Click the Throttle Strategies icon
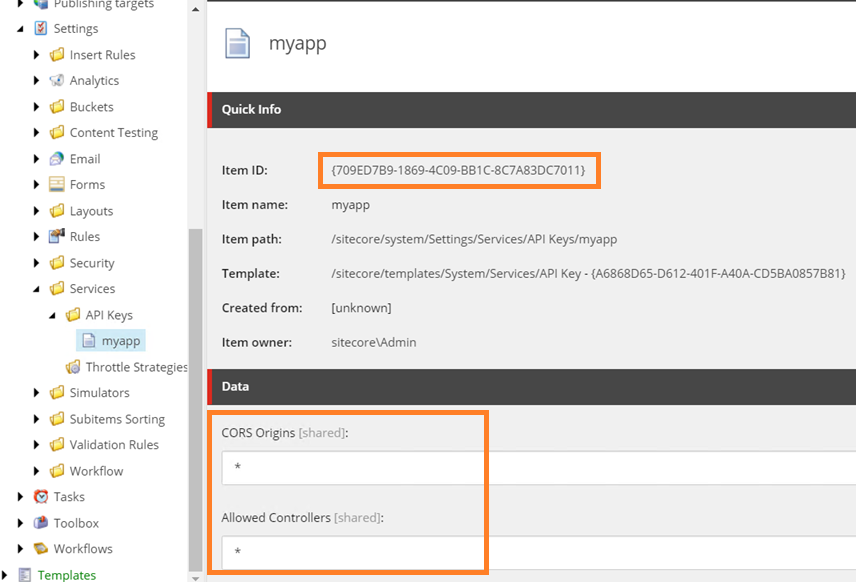 (73, 367)
